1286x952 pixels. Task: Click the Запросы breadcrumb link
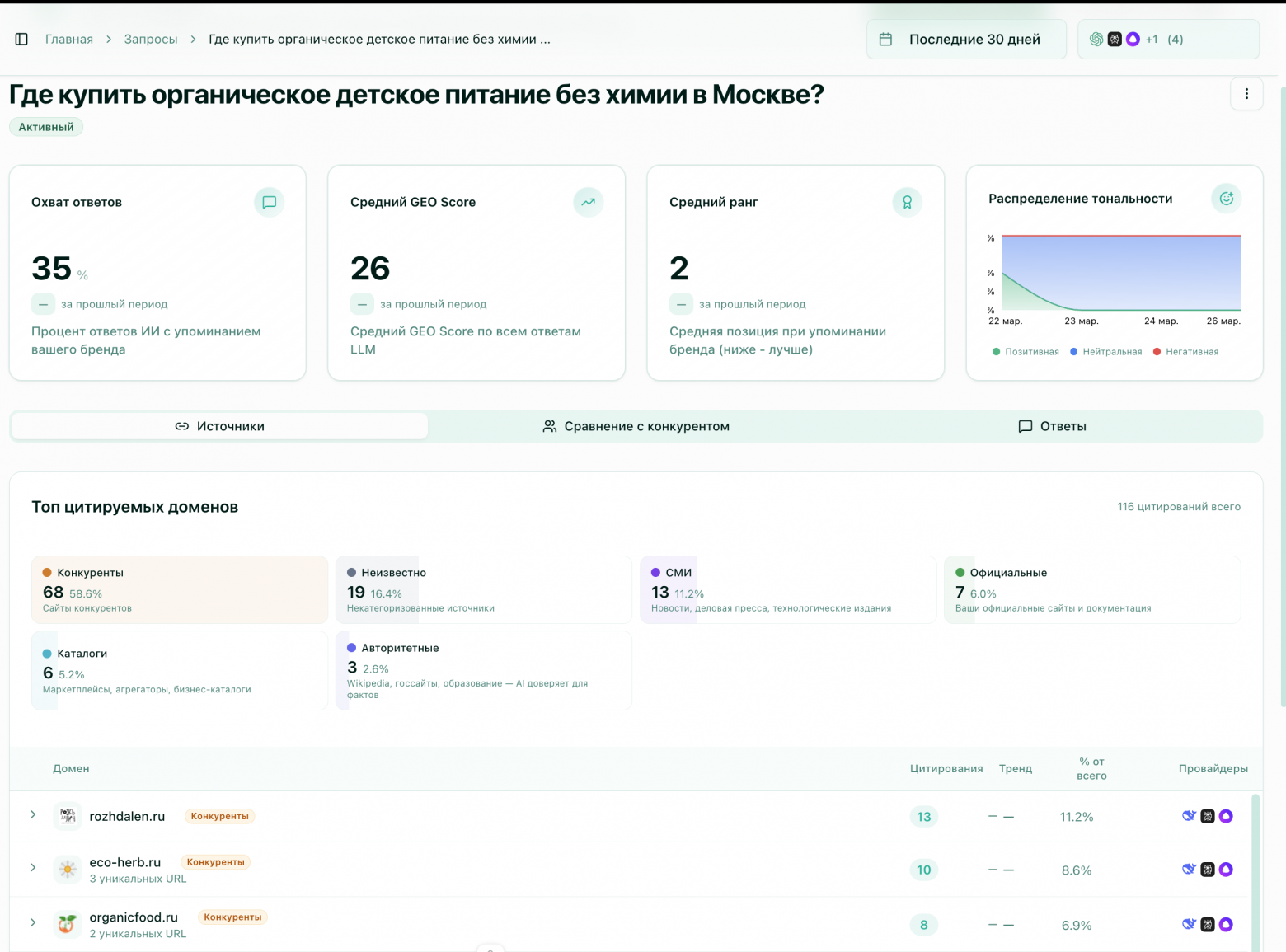click(151, 39)
